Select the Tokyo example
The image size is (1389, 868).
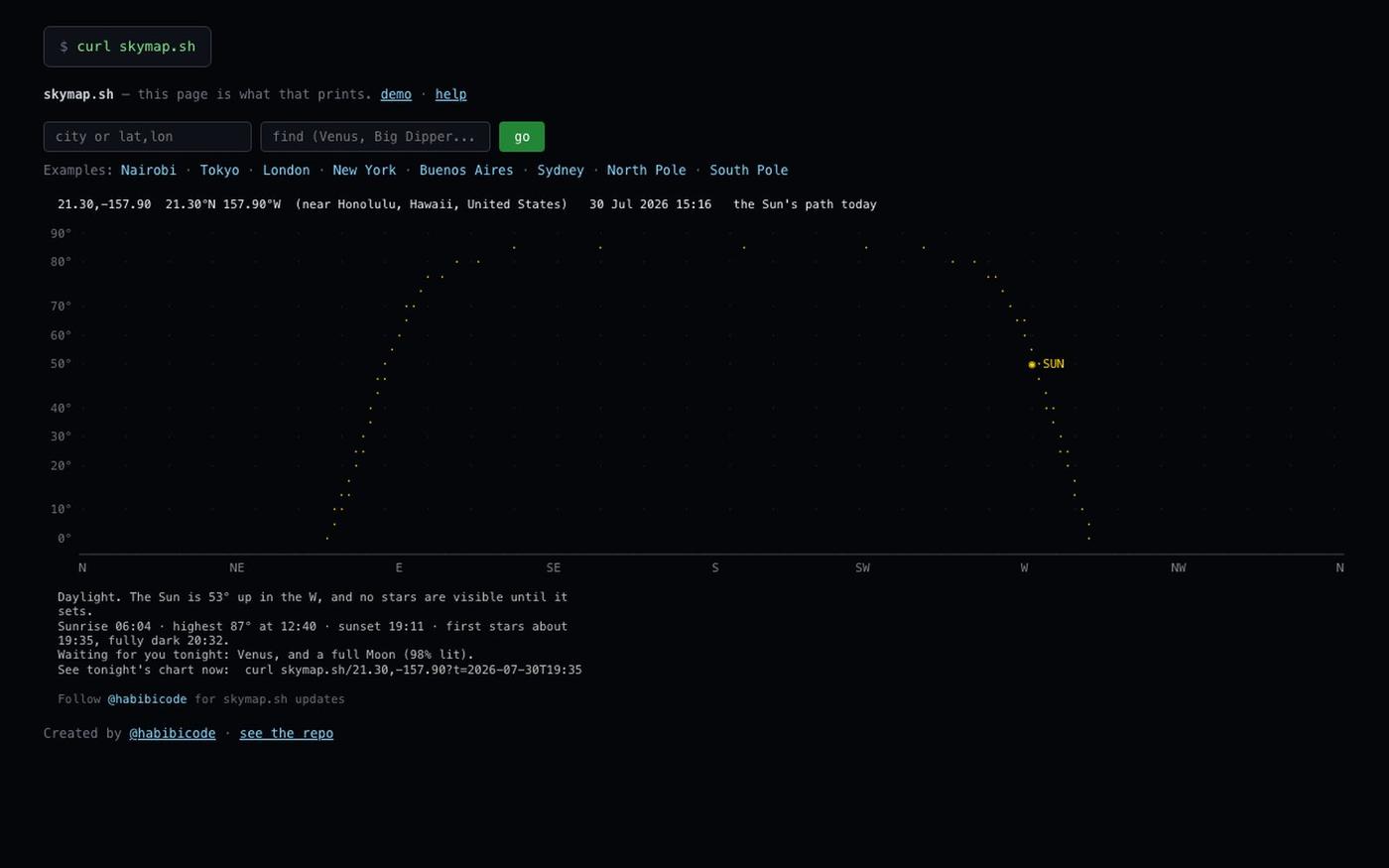pos(219,170)
